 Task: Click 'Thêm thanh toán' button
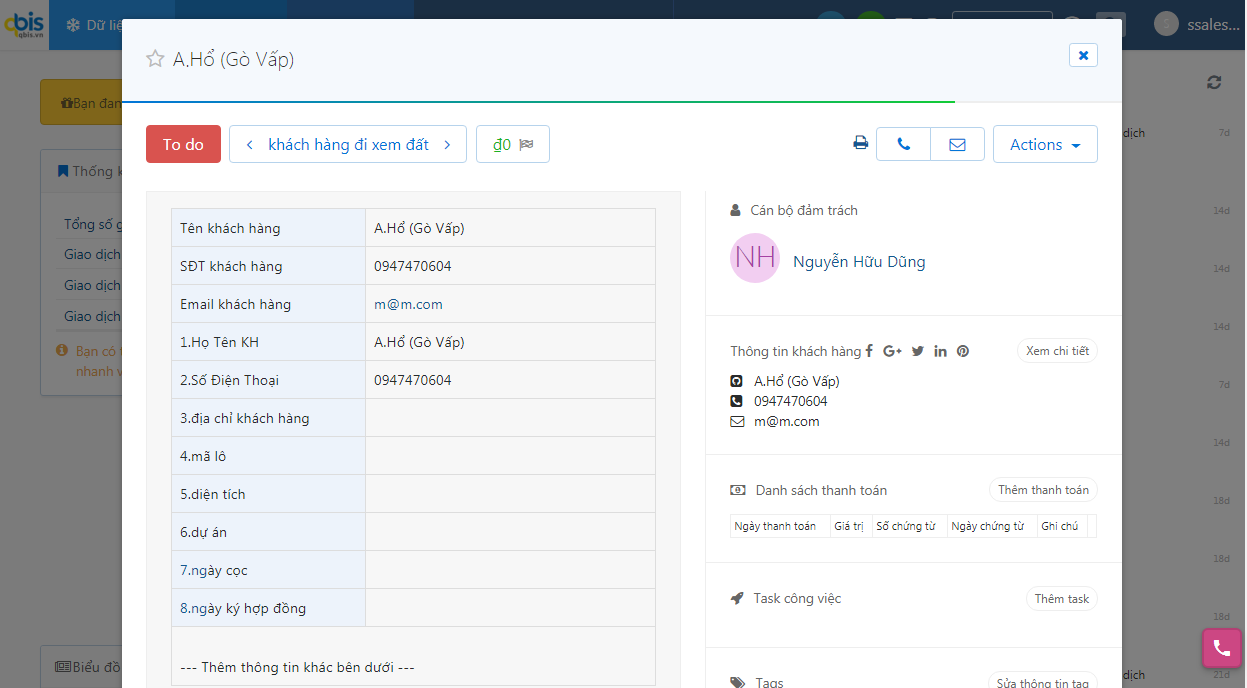[x=1043, y=490]
